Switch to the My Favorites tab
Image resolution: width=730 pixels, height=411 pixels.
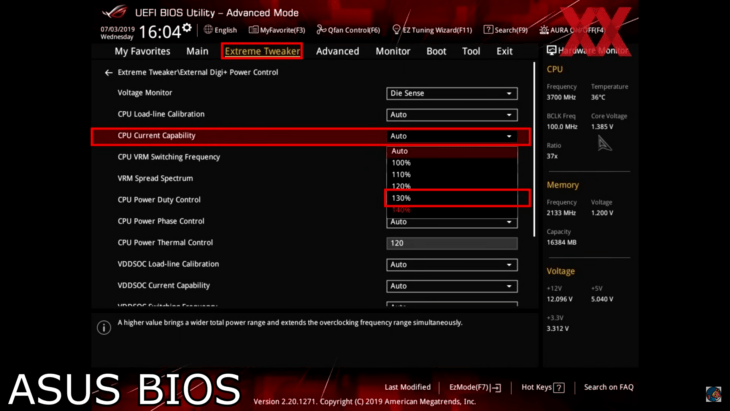coord(142,51)
